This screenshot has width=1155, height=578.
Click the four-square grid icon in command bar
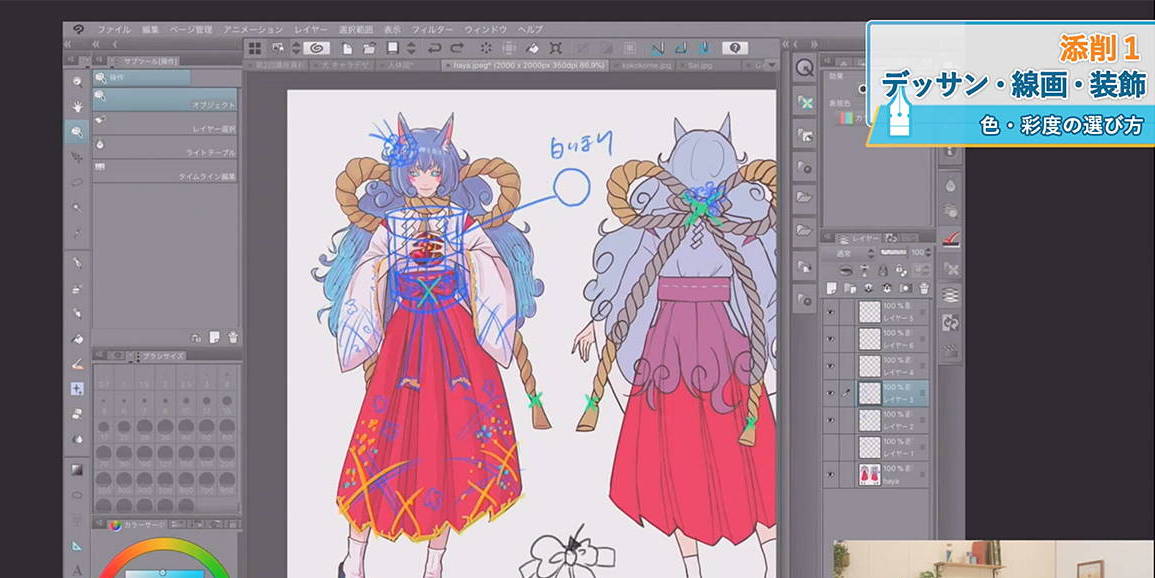[255, 49]
